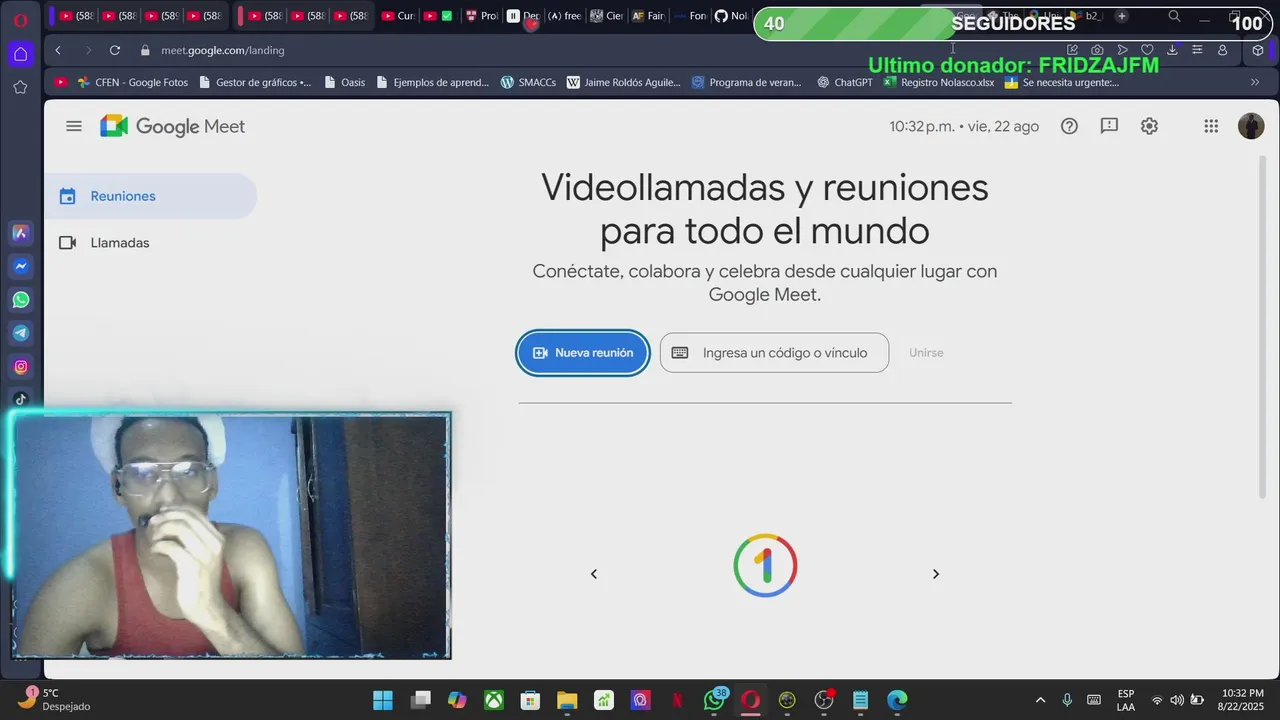Open WhatsApp taskbar icon with 38 badge
The height and width of the screenshot is (720, 1280).
pyautogui.click(x=714, y=700)
